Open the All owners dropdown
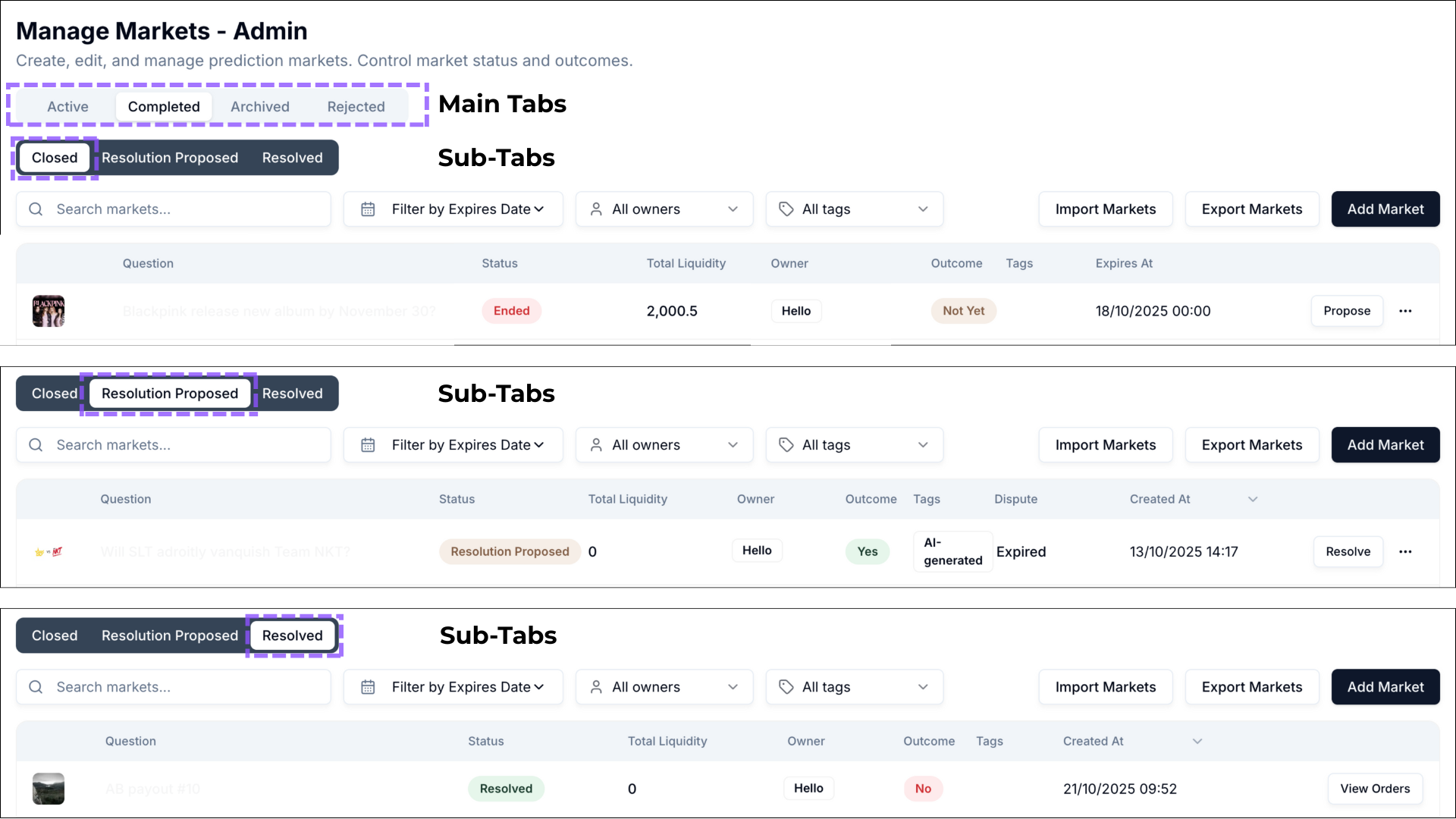This screenshot has width=1456, height=819. click(x=664, y=209)
